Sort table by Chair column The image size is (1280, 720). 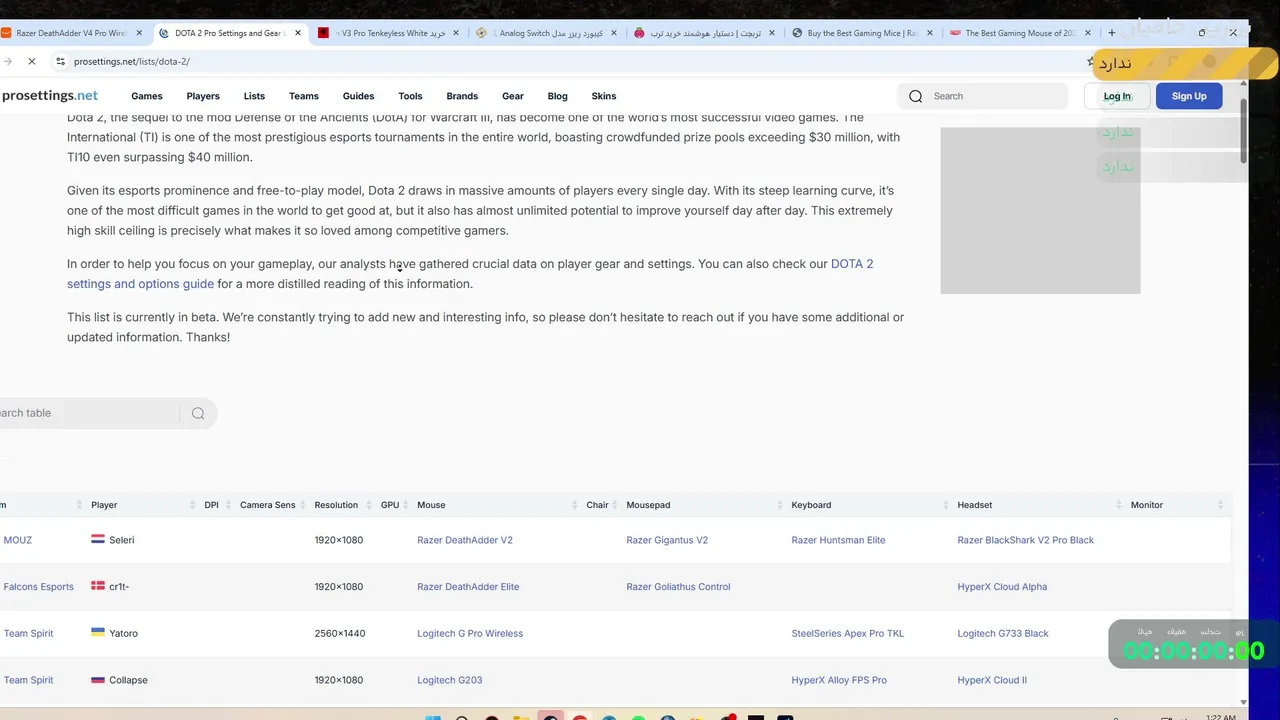[x=597, y=505]
